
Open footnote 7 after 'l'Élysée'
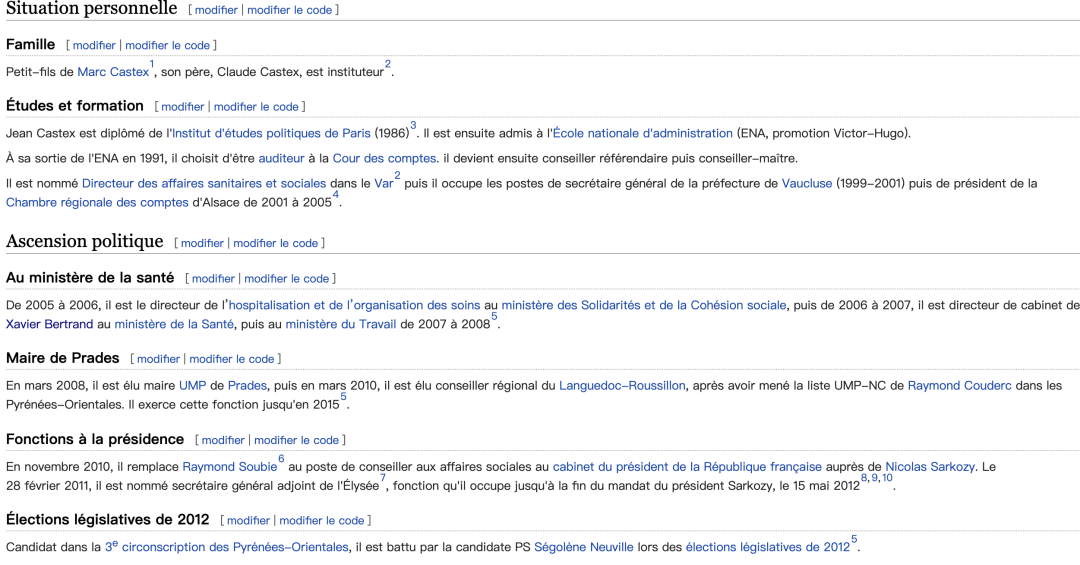click(383, 478)
